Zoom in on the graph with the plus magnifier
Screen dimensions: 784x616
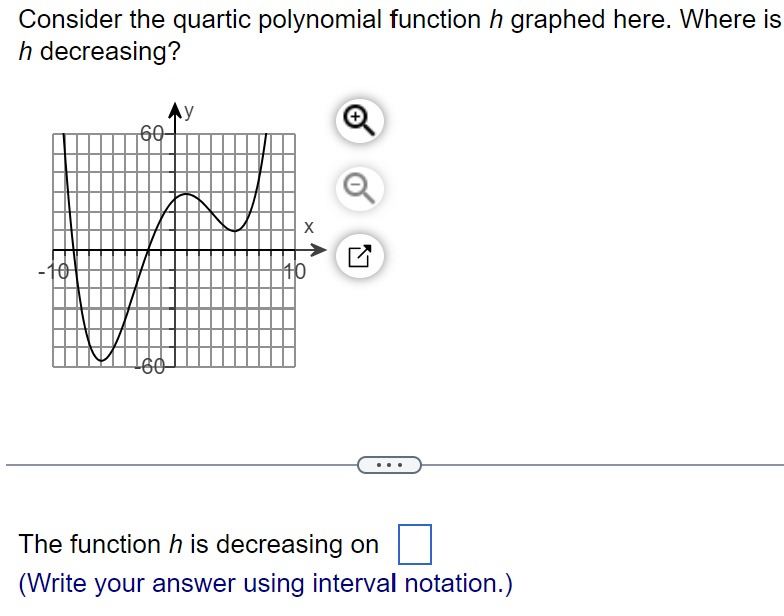click(360, 121)
